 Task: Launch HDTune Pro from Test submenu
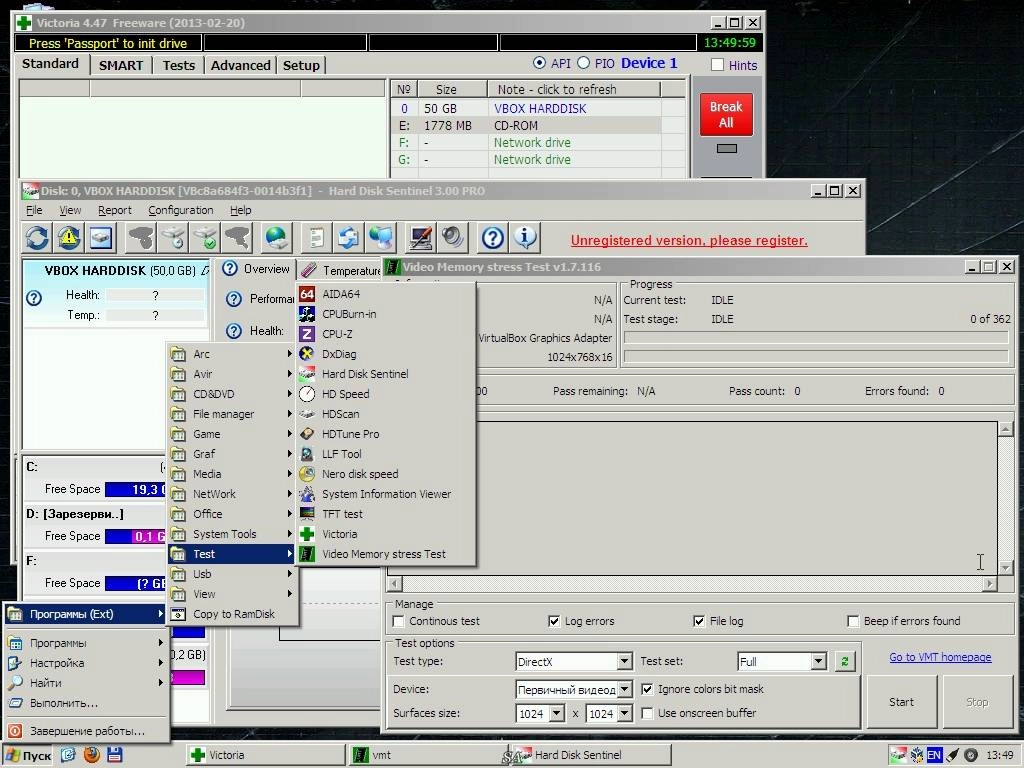click(385, 434)
